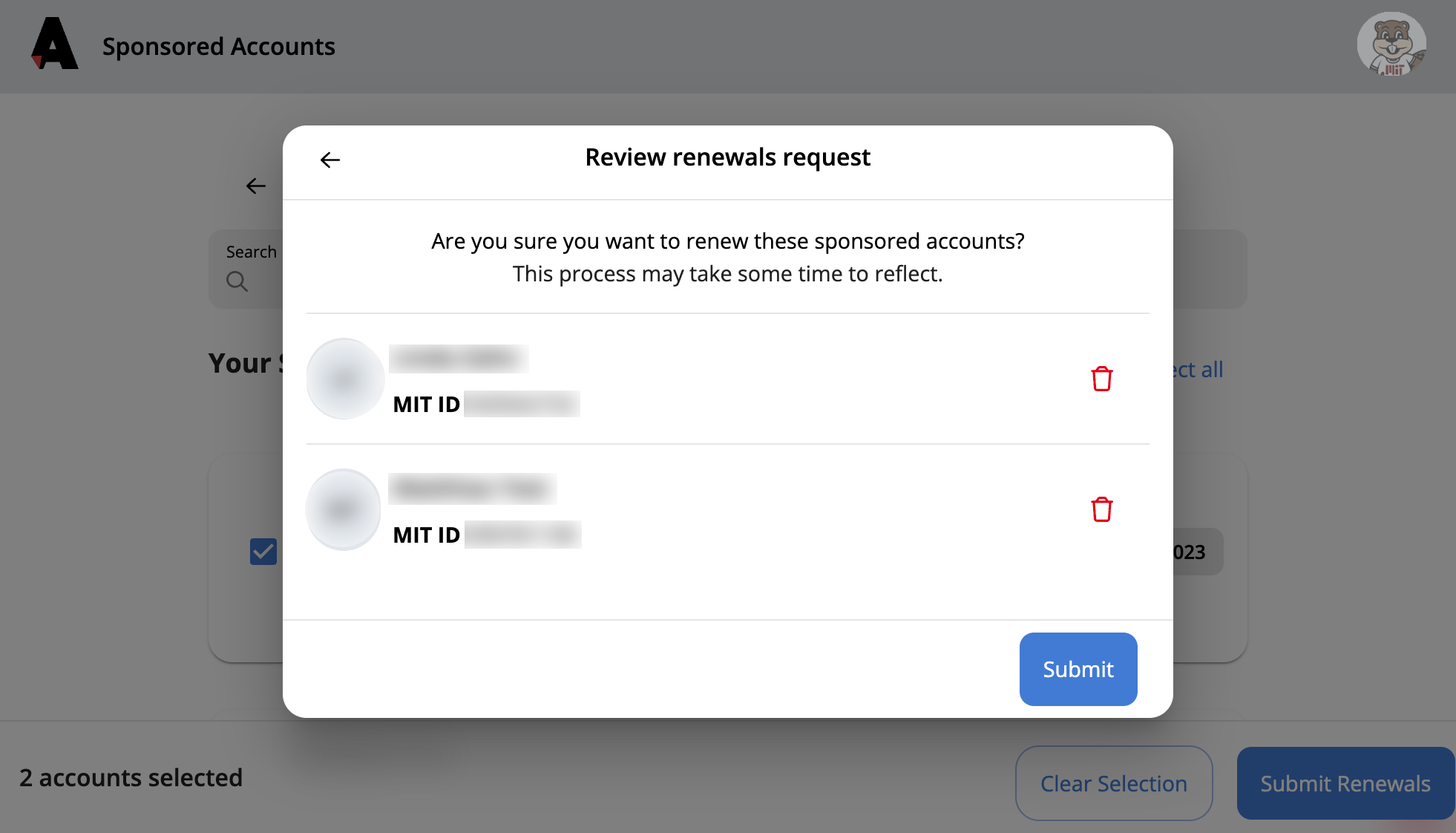
Task: Click the background page's back arrow
Action: pos(256,186)
